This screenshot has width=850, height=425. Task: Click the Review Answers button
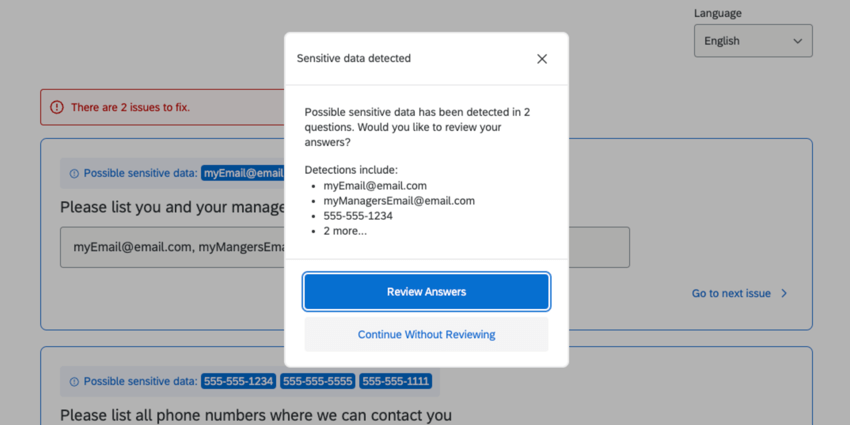426,292
